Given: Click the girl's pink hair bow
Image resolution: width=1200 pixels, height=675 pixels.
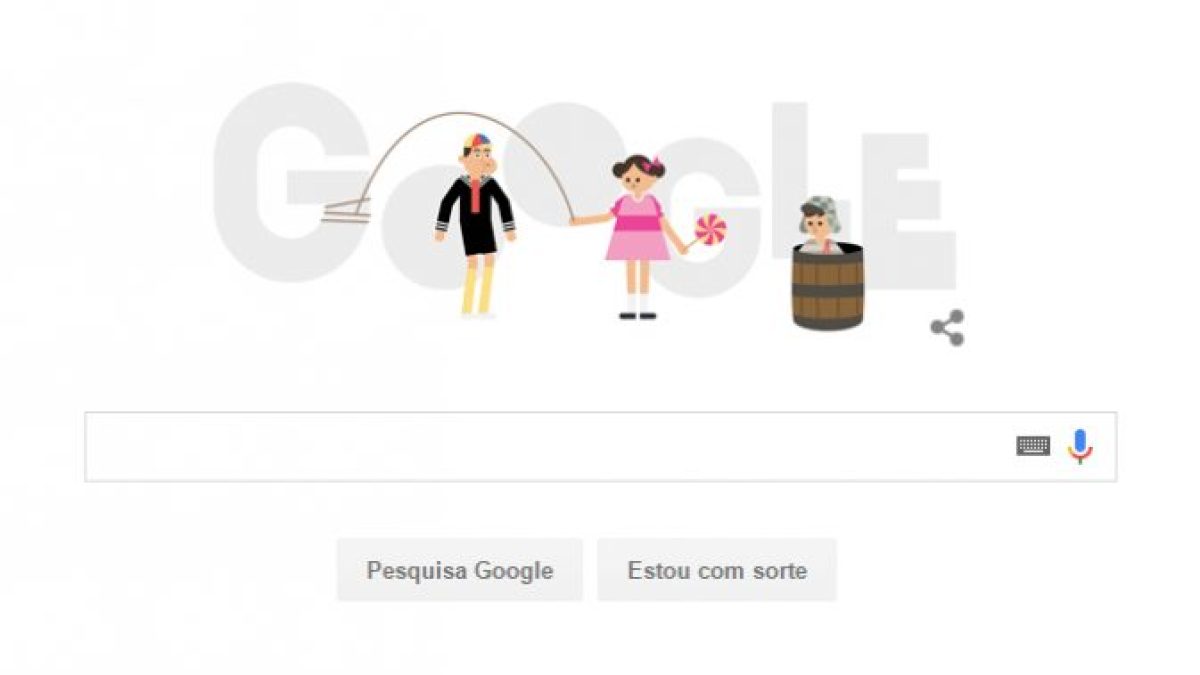Looking at the screenshot, I should coord(655,164).
